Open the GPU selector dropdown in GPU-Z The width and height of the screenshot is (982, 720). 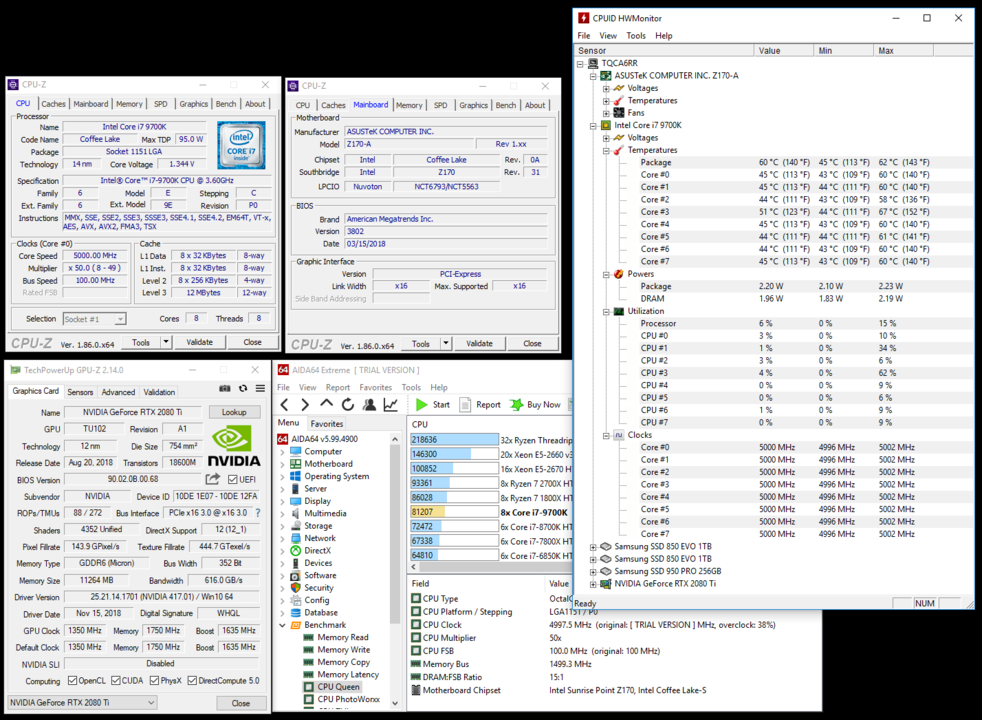click(x=81, y=702)
